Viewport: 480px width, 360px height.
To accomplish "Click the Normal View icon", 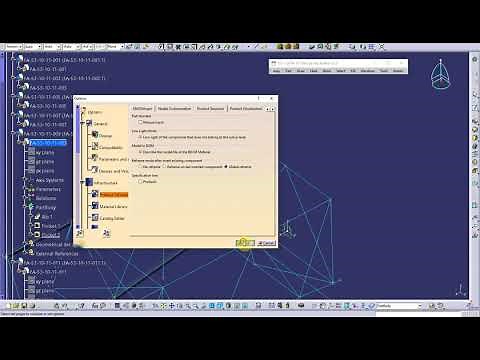I will (x=204, y=305).
